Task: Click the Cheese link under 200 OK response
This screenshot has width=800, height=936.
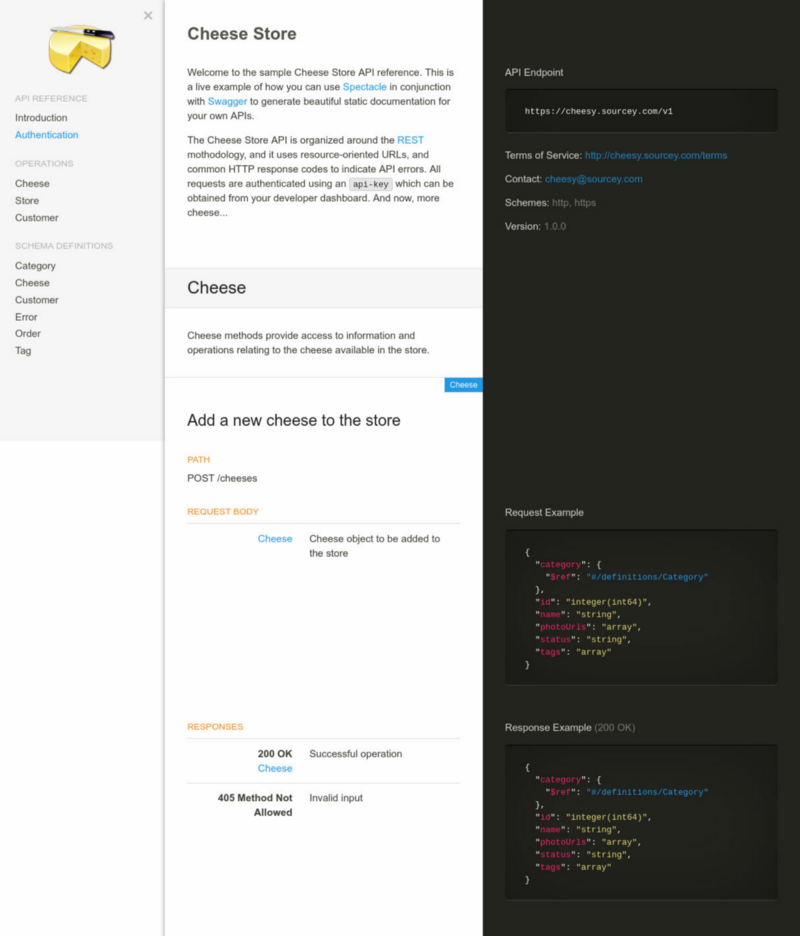Action: (x=275, y=768)
